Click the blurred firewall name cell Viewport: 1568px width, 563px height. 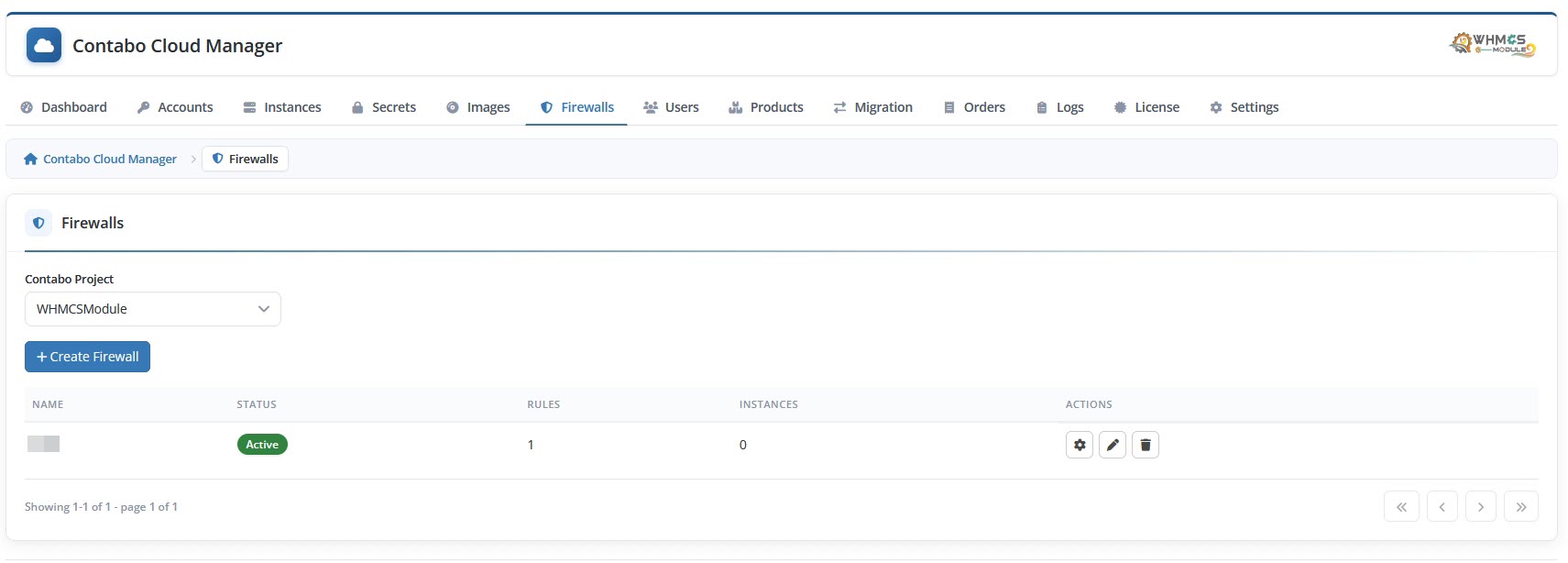coord(43,444)
